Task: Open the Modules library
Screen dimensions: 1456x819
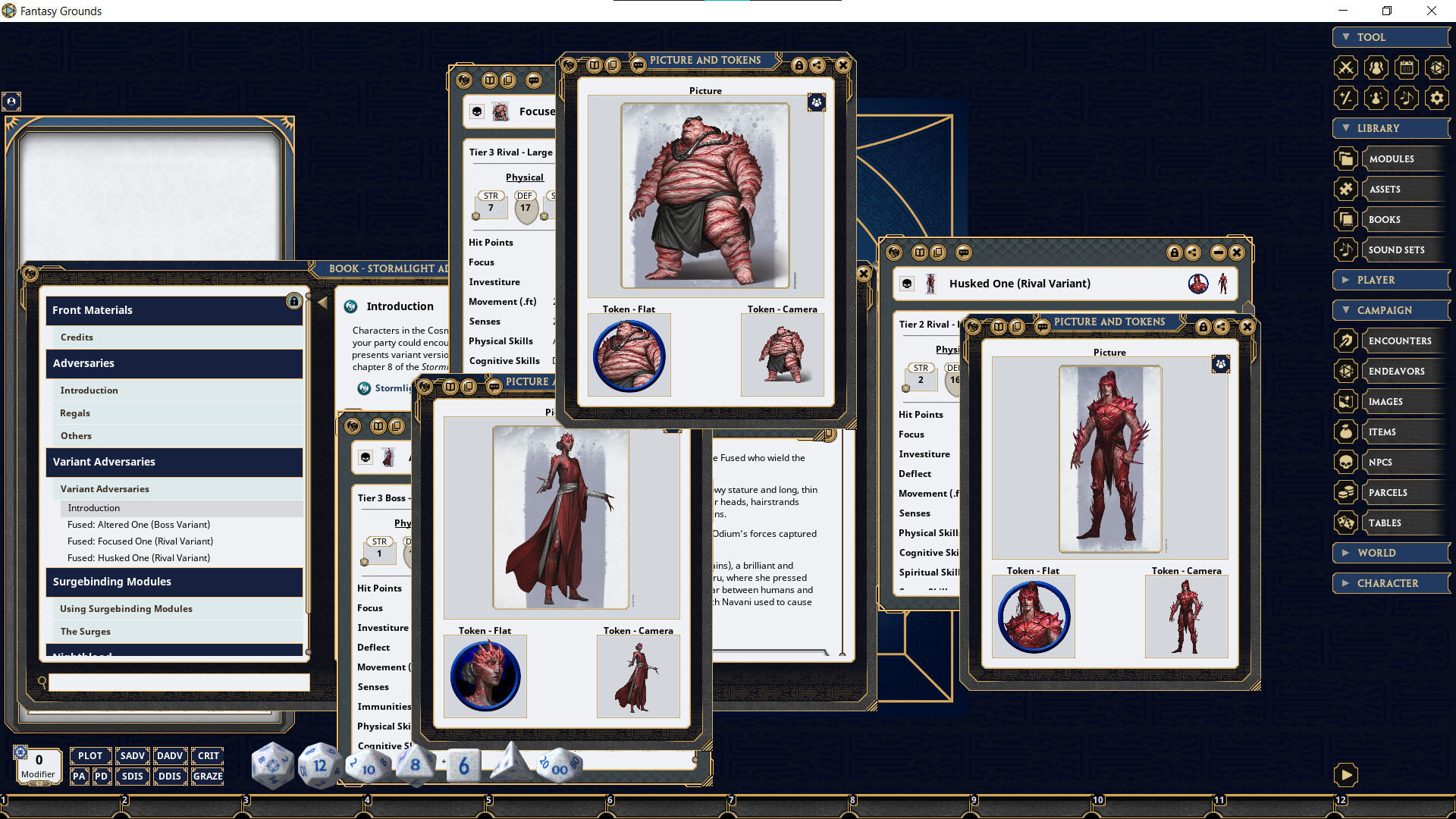Action: coord(1392,158)
